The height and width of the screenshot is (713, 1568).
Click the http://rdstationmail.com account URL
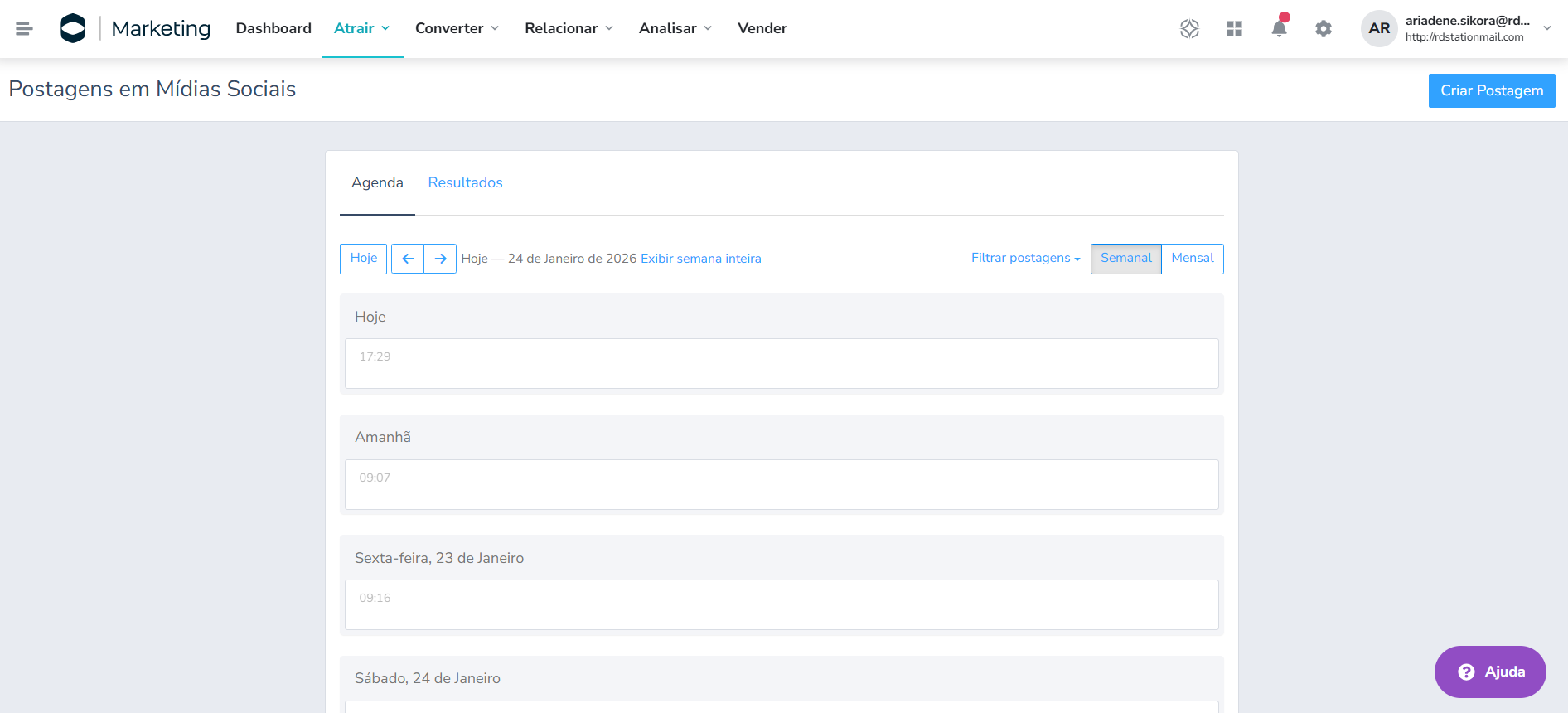(1464, 37)
